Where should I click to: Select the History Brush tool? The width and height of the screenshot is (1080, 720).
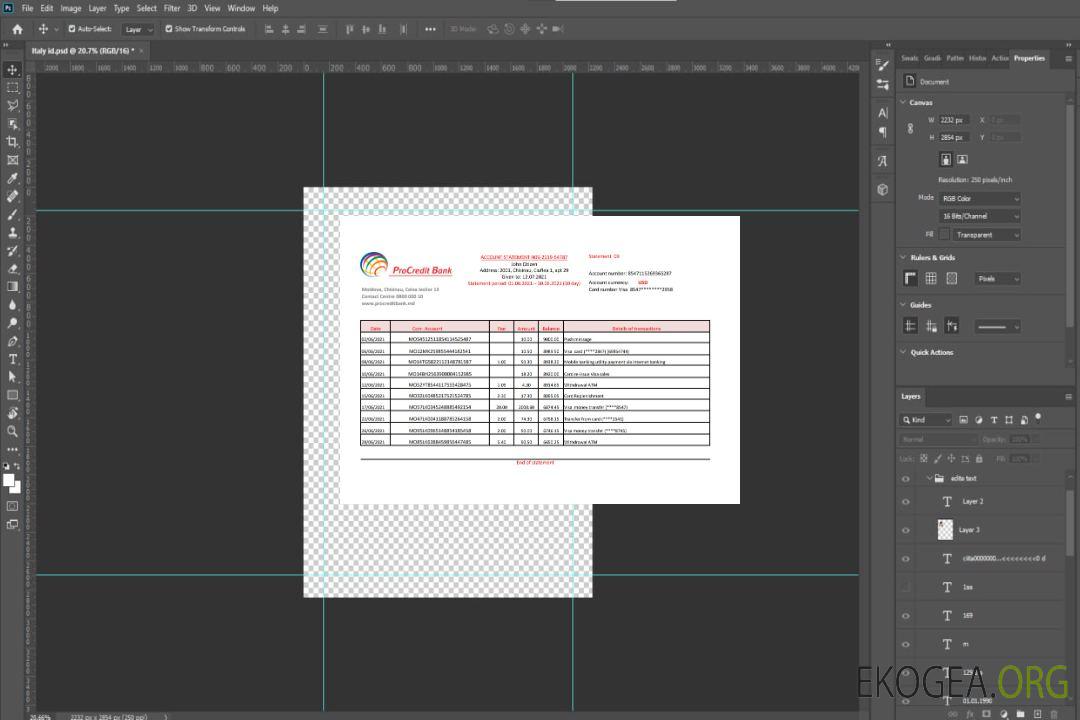12,251
